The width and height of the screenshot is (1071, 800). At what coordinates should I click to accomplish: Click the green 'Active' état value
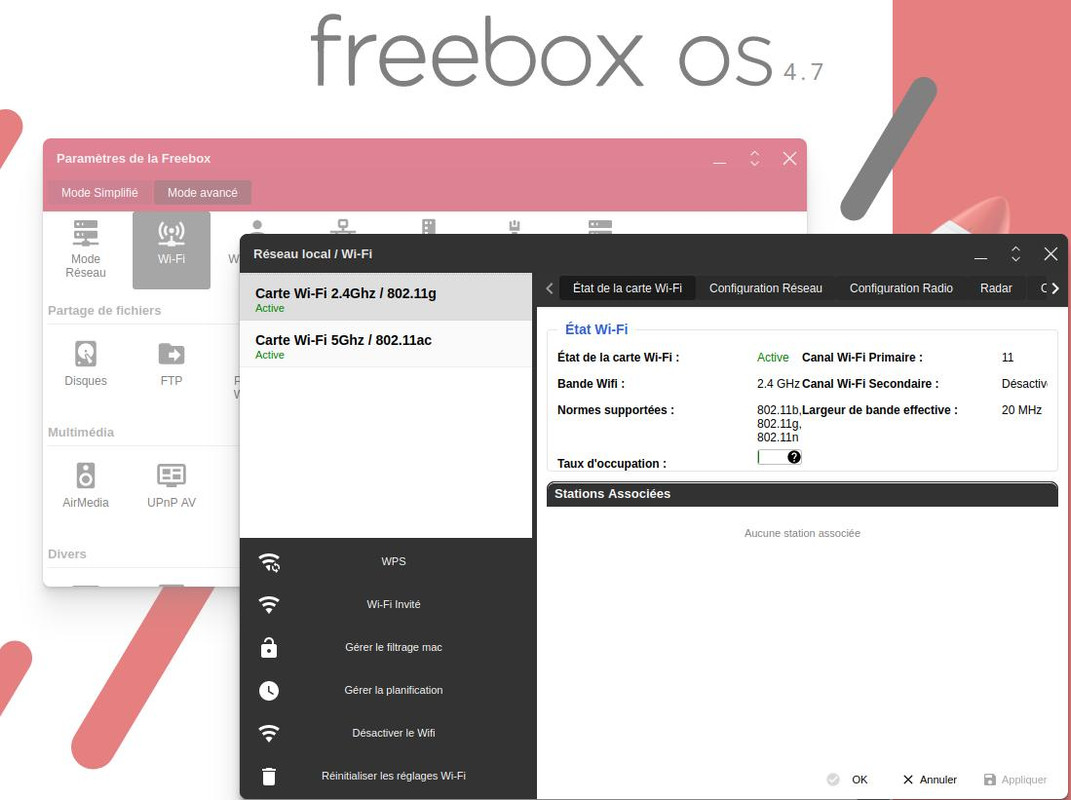(773, 357)
